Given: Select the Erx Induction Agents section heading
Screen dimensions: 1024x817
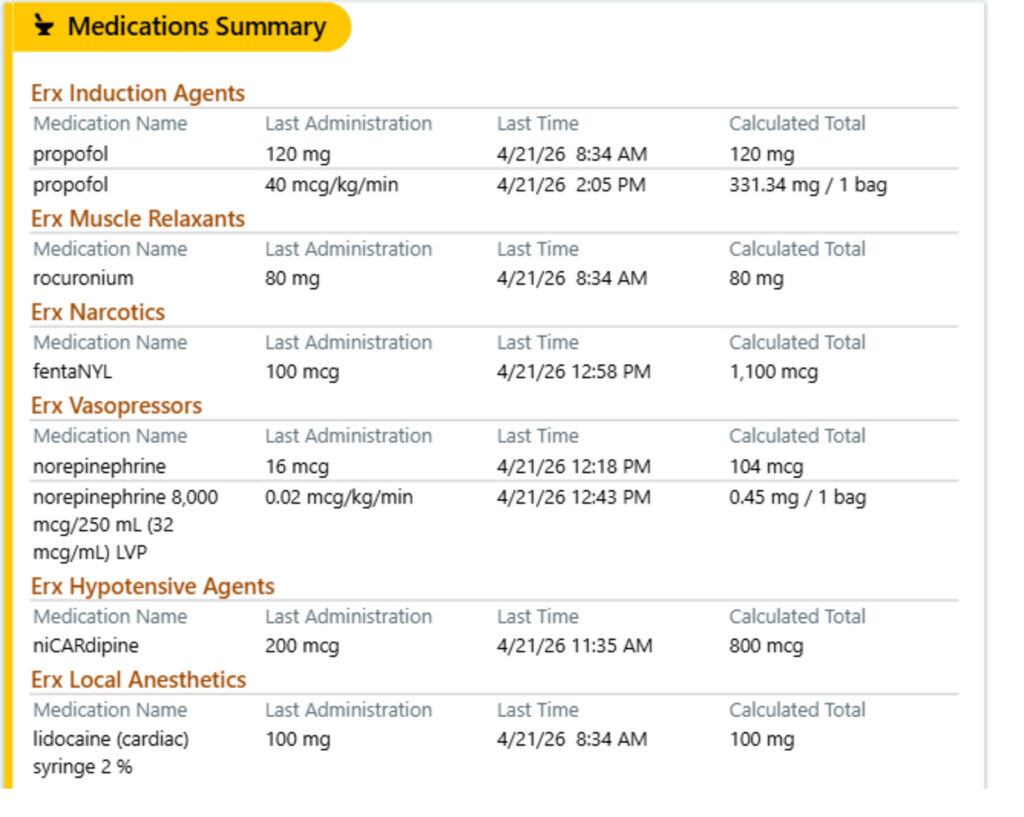Looking at the screenshot, I should pyautogui.click(x=138, y=93).
